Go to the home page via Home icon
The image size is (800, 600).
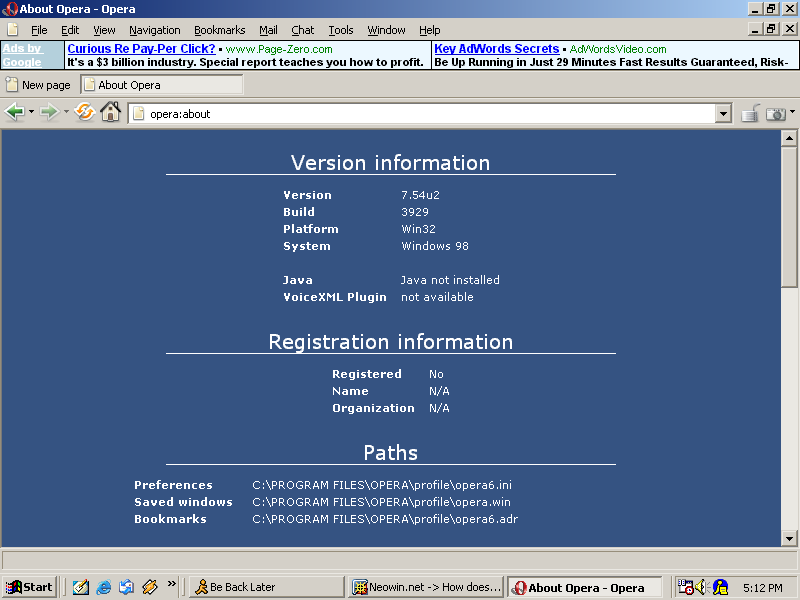pyautogui.click(x=110, y=111)
